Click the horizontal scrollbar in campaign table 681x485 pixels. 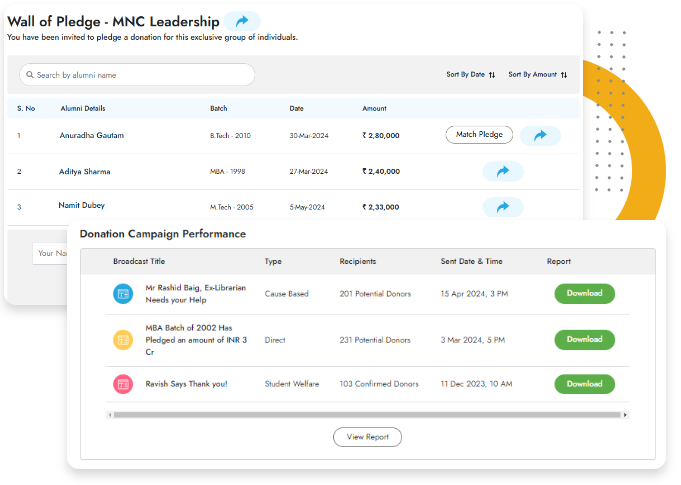point(360,414)
